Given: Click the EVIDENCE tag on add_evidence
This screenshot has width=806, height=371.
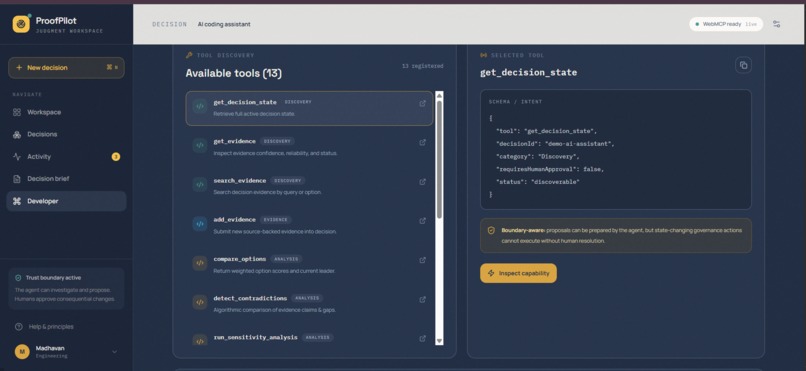Looking at the screenshot, I should click(x=276, y=219).
